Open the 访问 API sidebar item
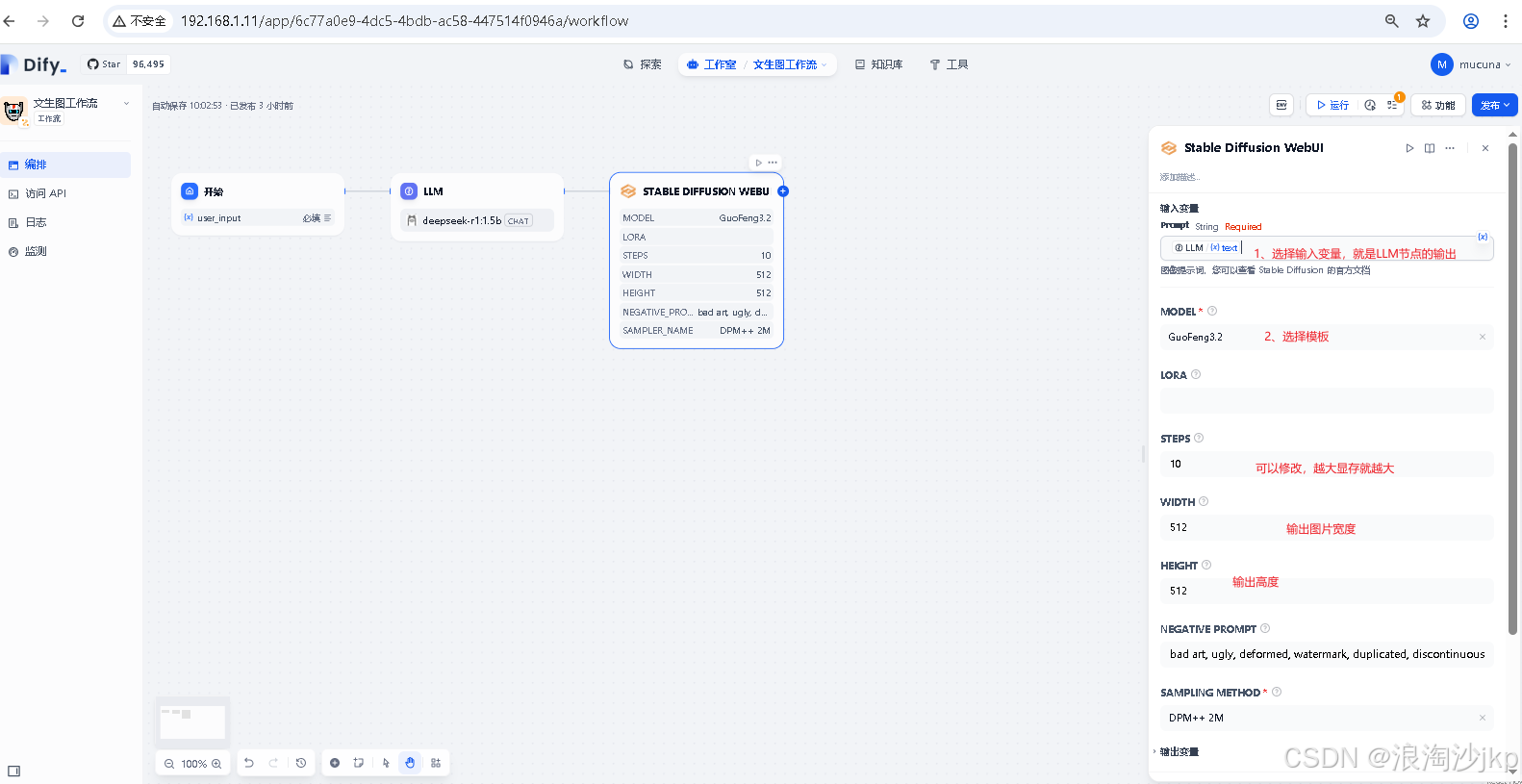This screenshot has height=784, width=1522. pyautogui.click(x=65, y=193)
